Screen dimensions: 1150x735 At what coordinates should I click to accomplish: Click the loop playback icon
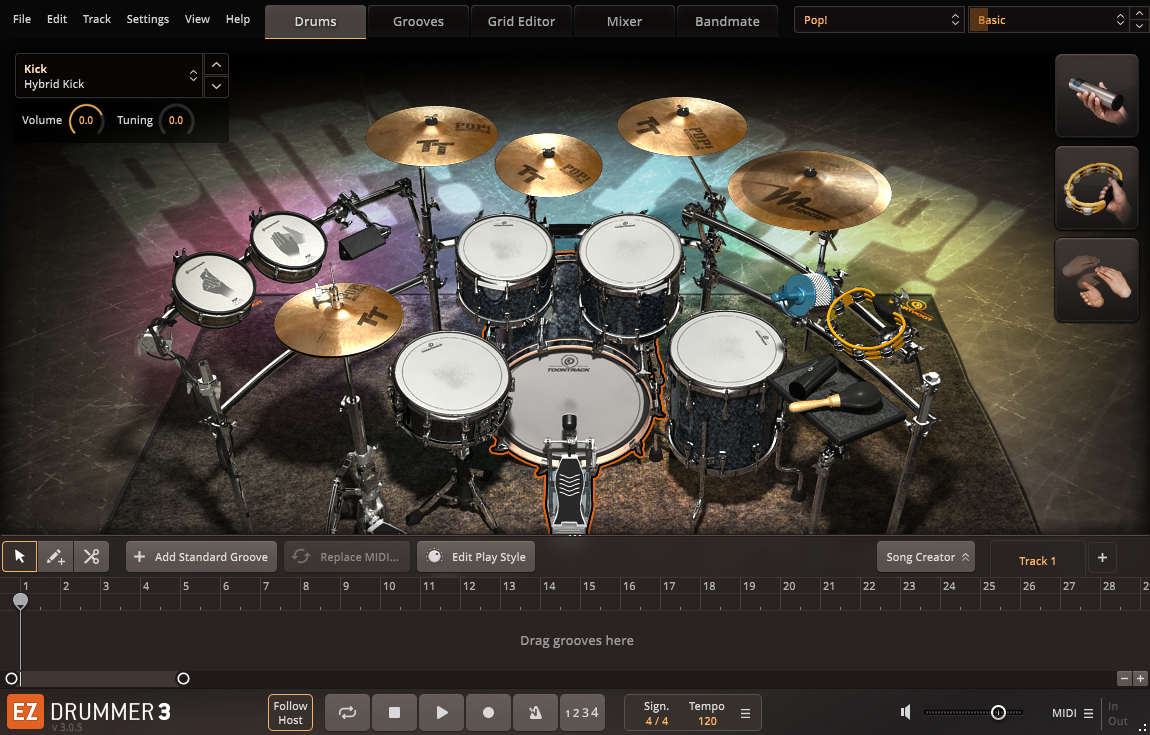[347, 712]
